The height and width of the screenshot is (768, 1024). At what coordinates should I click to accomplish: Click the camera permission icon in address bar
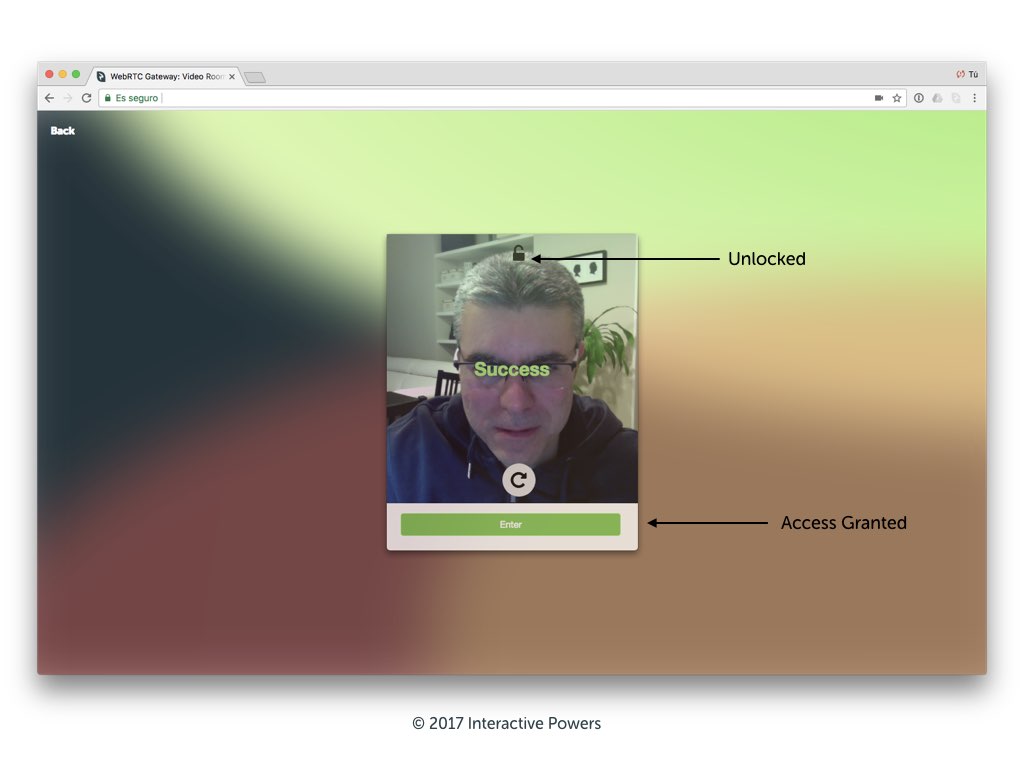(879, 98)
